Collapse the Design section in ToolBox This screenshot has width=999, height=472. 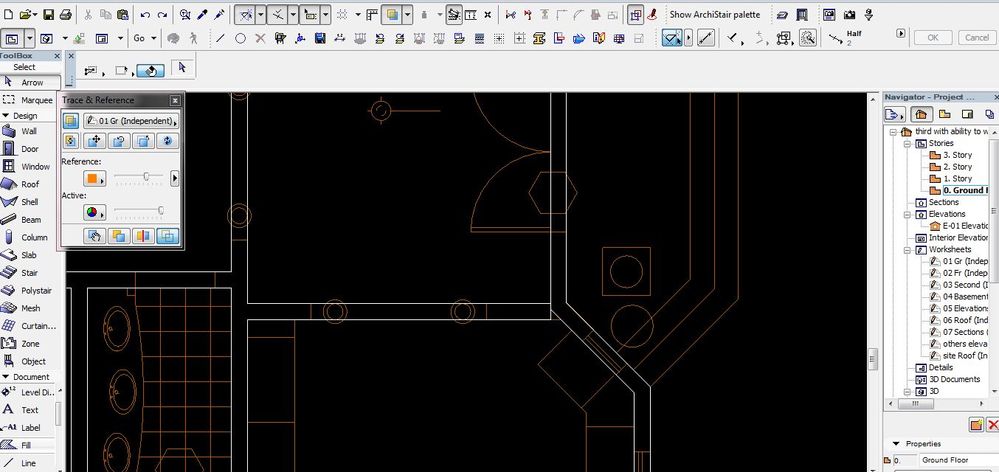tap(6, 116)
